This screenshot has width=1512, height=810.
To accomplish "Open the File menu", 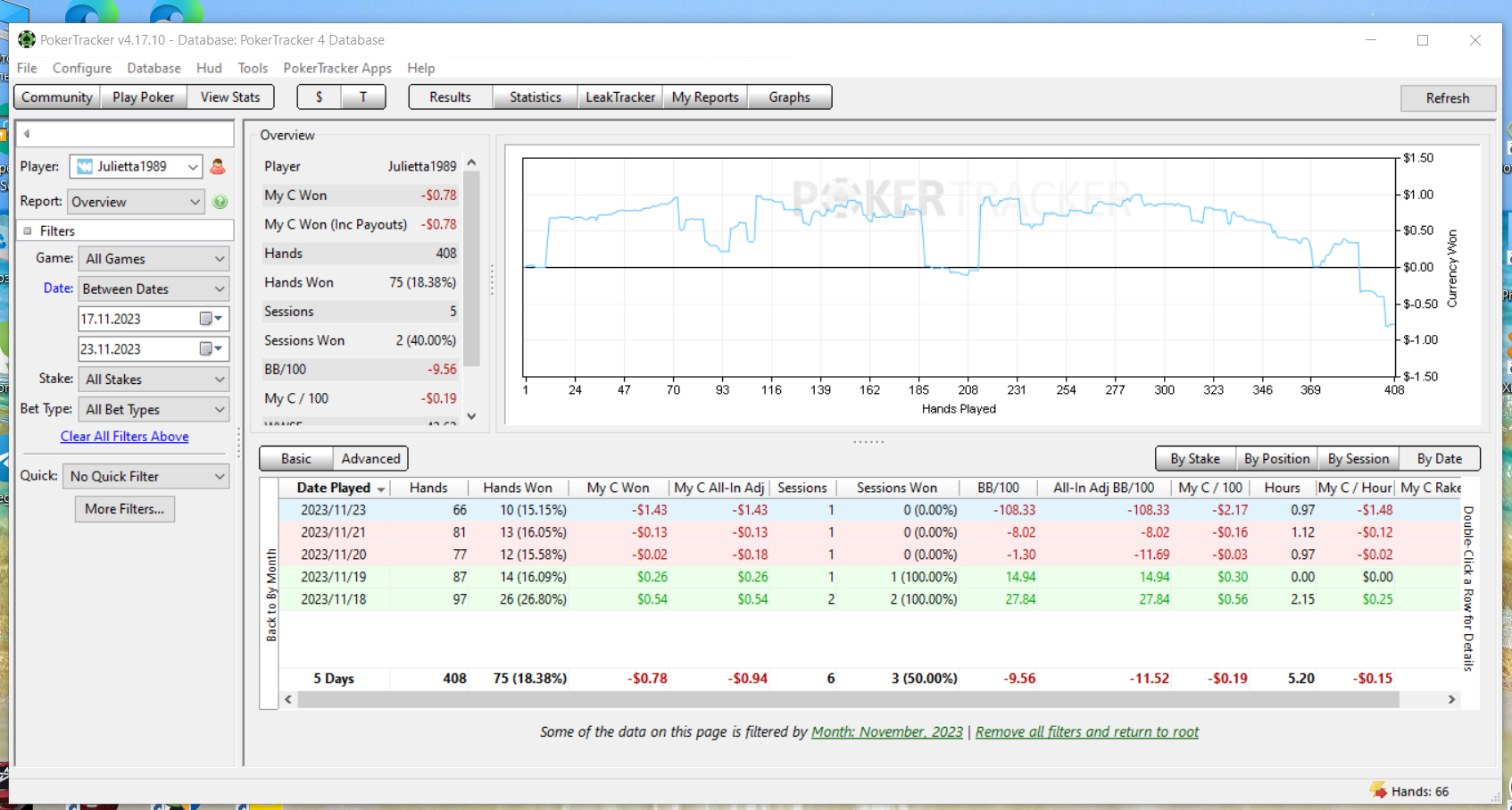I will click(x=27, y=68).
